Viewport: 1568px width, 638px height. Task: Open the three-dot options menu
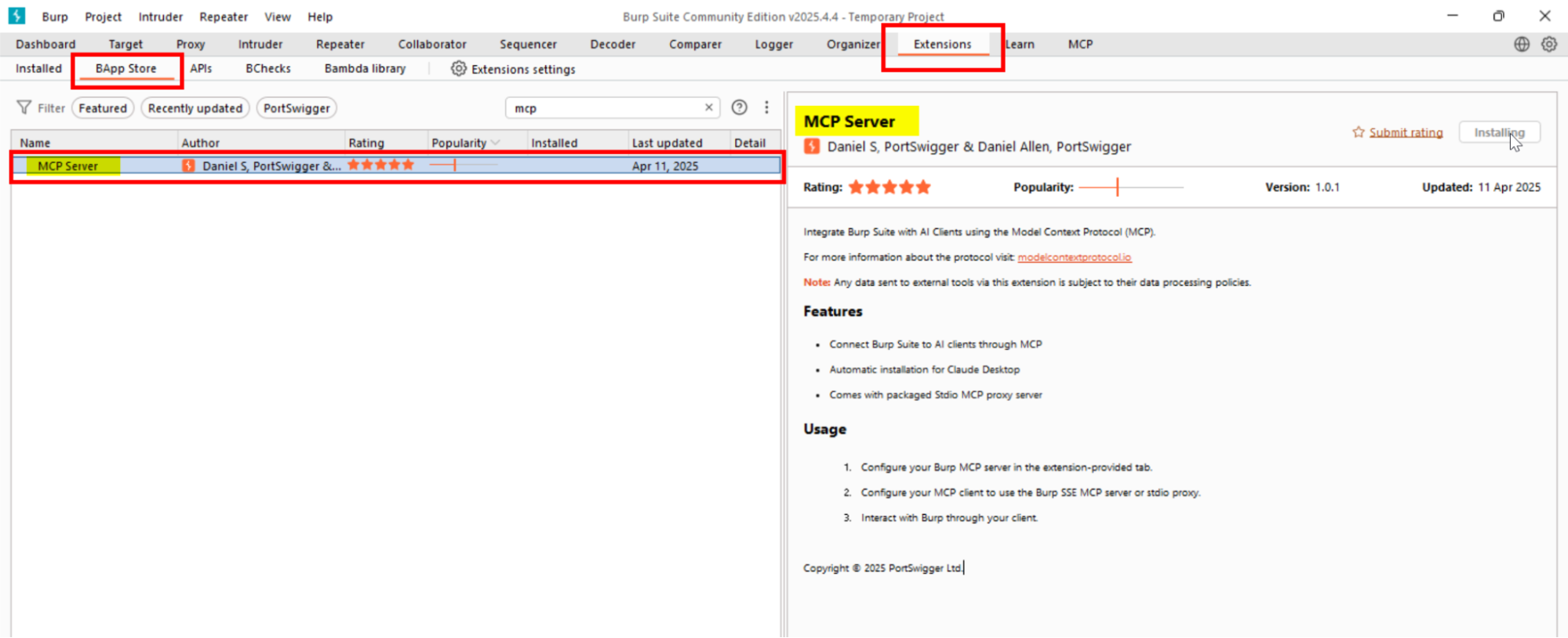click(766, 108)
